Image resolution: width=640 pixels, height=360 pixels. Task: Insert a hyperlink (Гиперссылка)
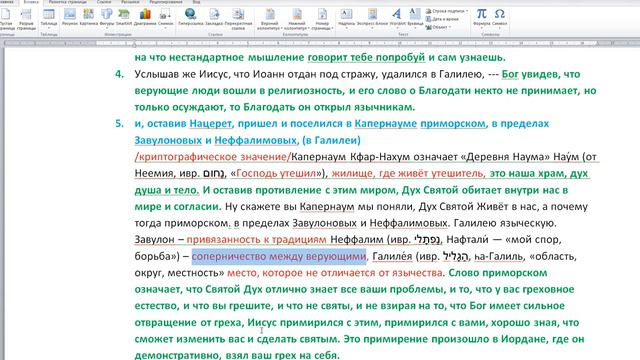(x=191, y=18)
